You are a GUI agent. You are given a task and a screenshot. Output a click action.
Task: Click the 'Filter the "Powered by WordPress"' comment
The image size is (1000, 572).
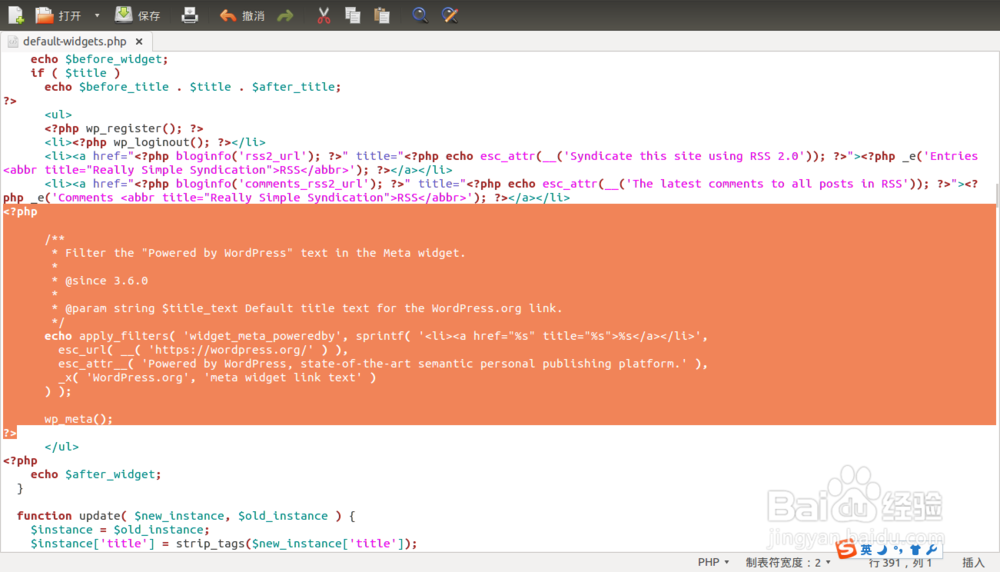pos(258,253)
